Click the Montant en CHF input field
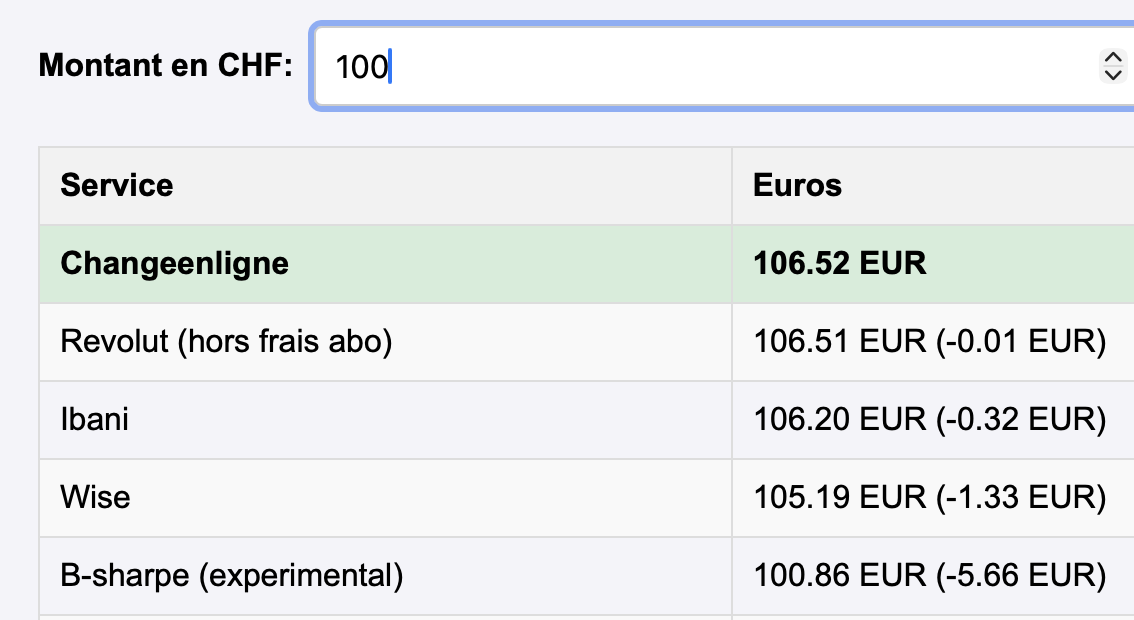 700,66
